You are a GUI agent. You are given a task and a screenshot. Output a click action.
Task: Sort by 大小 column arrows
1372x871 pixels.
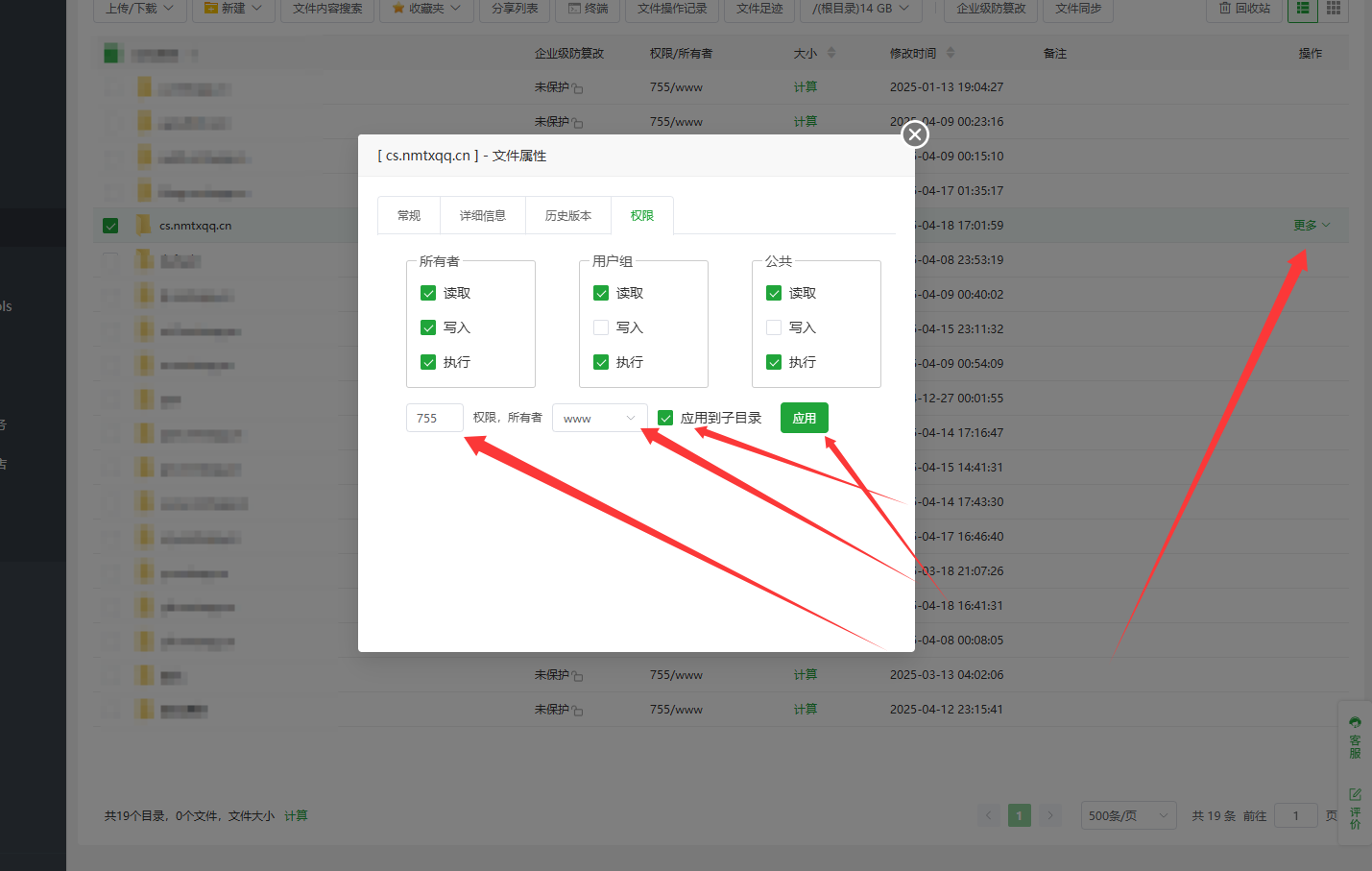pyautogui.click(x=831, y=53)
